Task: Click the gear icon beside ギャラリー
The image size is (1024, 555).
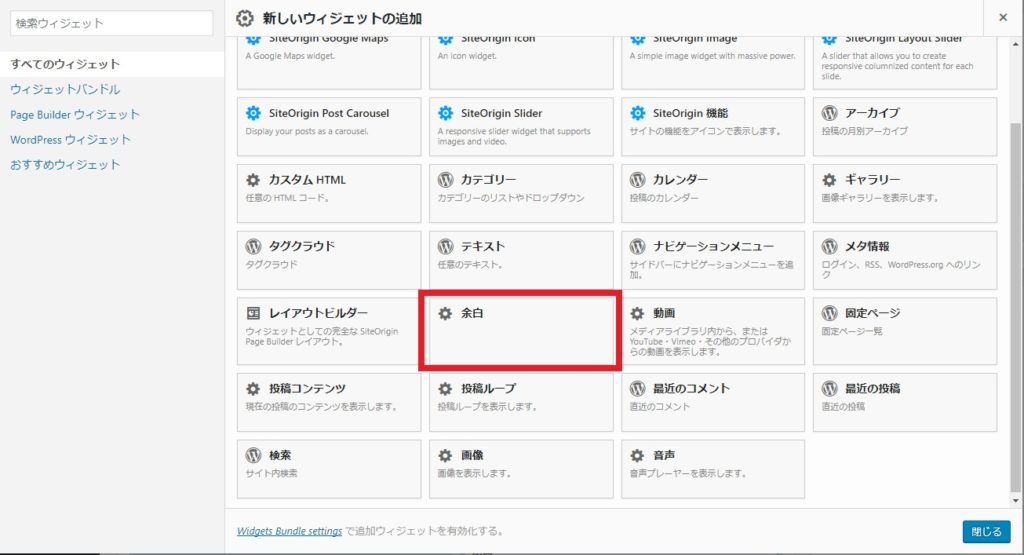Action: click(x=829, y=180)
